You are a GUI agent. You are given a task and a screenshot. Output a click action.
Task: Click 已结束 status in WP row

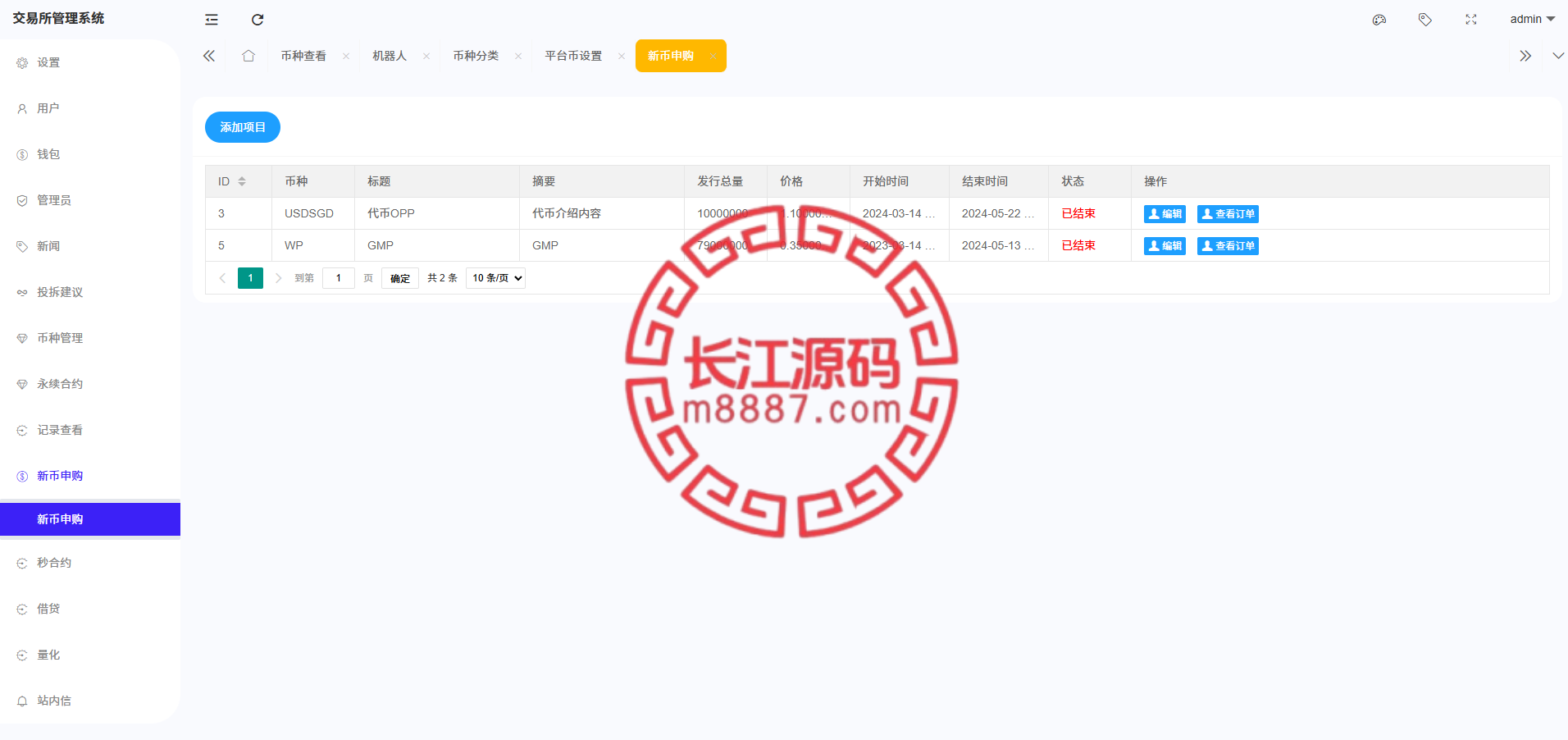(x=1078, y=245)
